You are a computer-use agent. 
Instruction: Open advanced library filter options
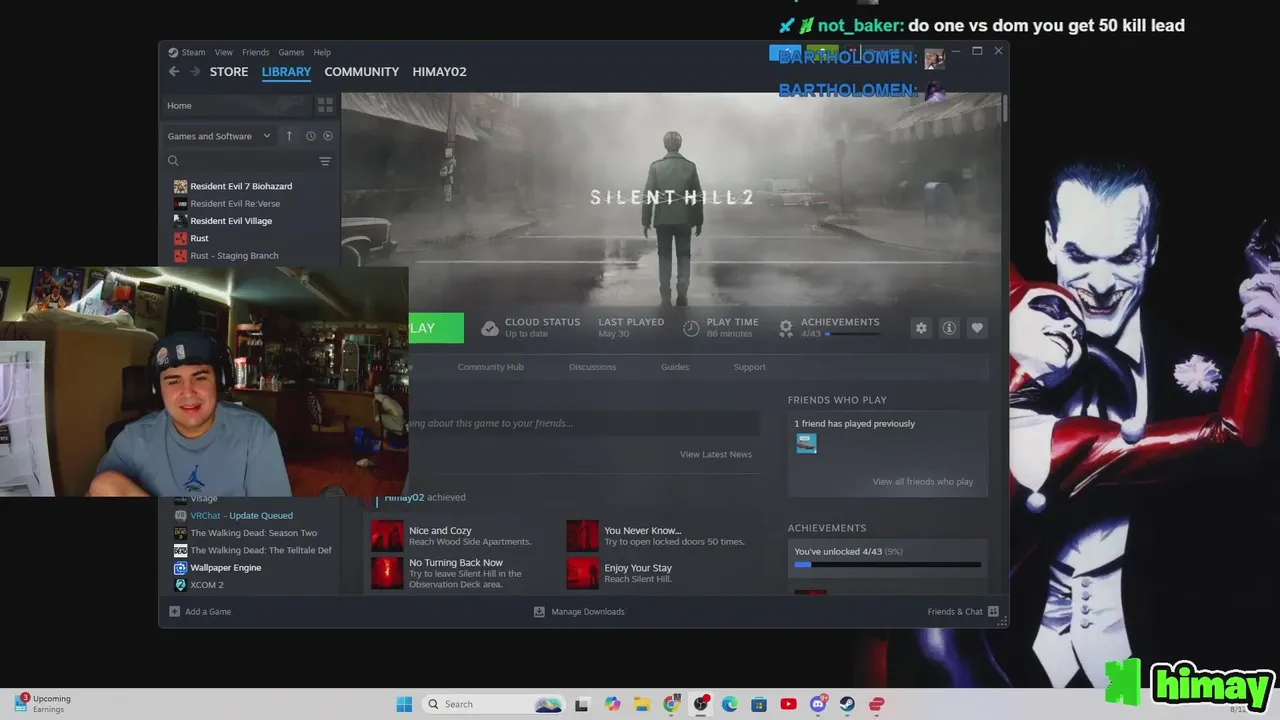325,161
